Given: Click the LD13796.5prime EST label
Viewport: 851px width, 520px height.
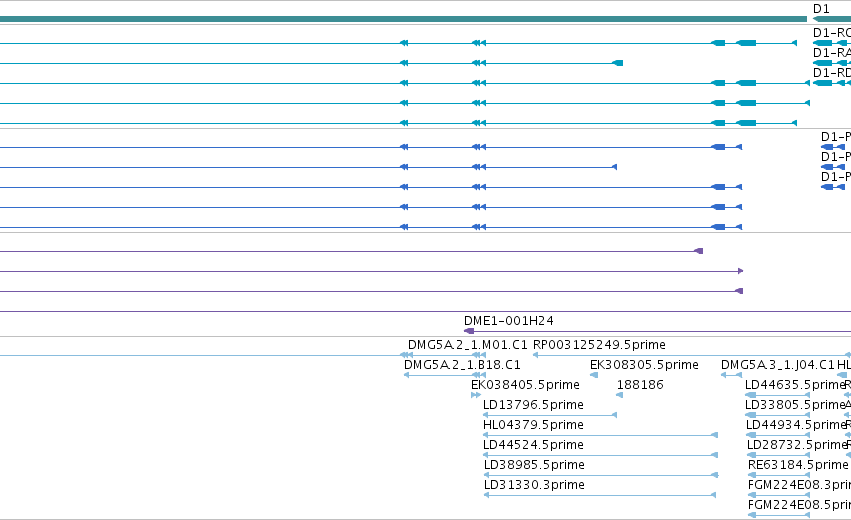Looking at the screenshot, I should pyautogui.click(x=534, y=405).
